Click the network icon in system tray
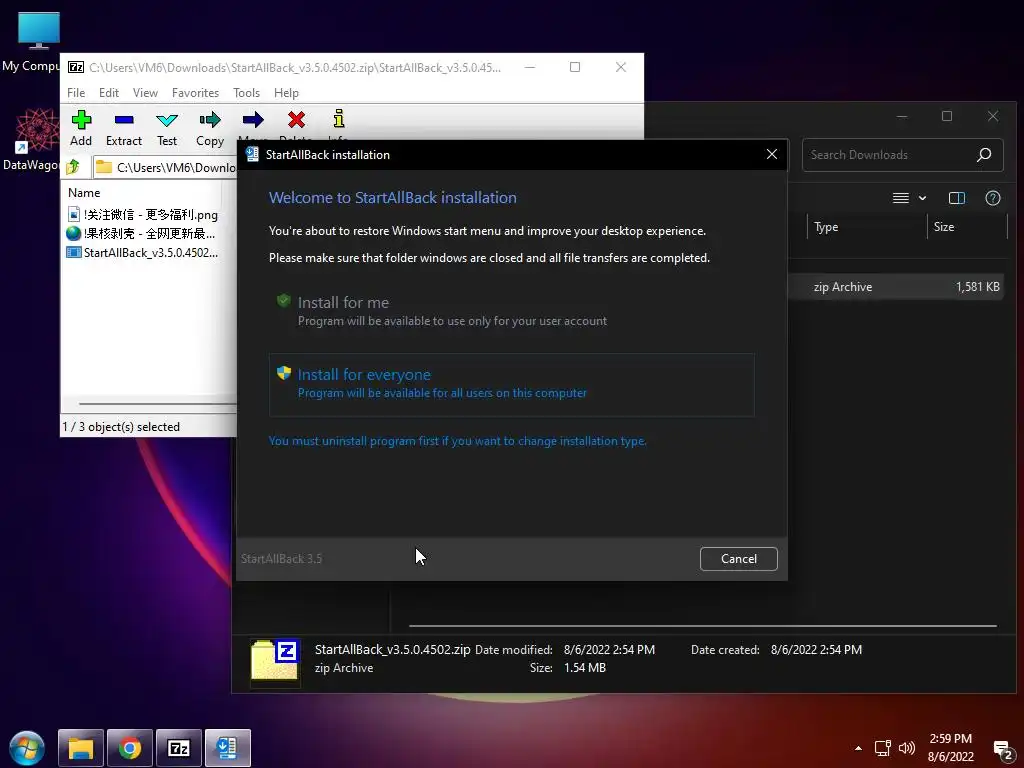 883,748
